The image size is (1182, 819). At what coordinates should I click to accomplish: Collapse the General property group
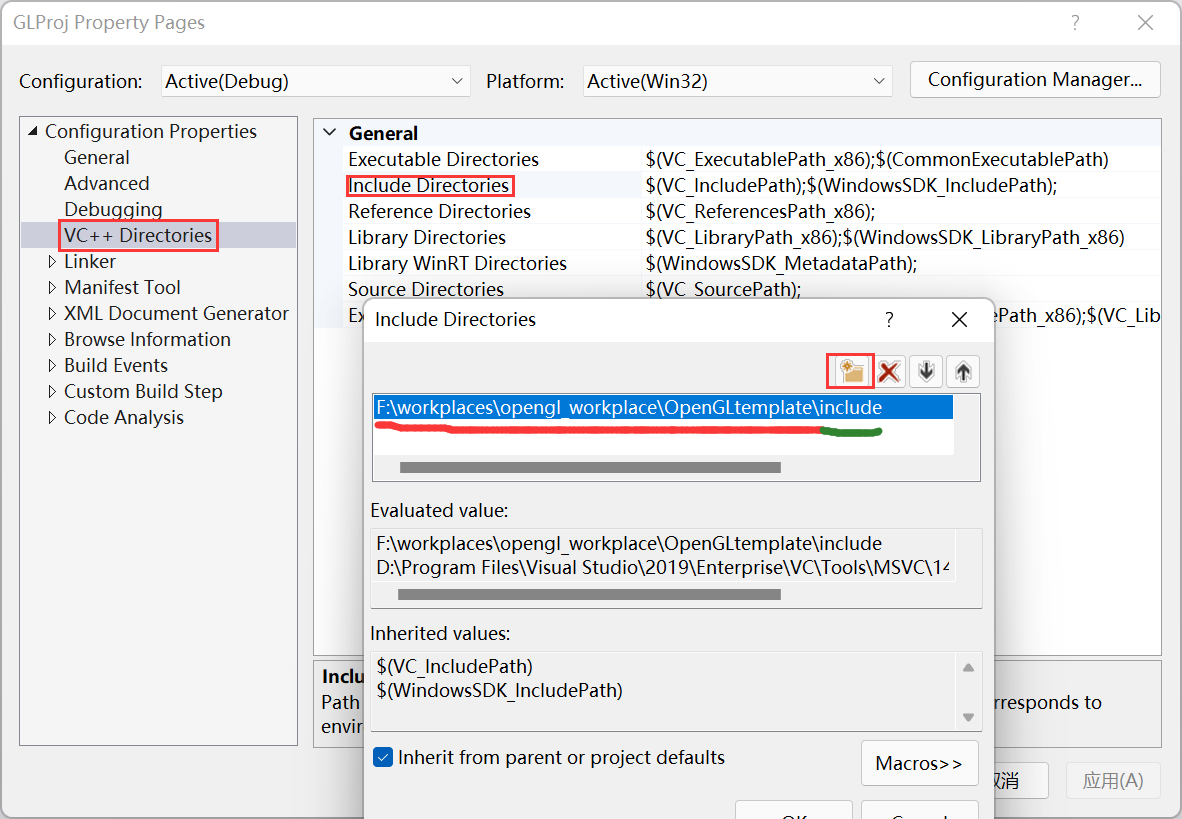click(x=329, y=132)
